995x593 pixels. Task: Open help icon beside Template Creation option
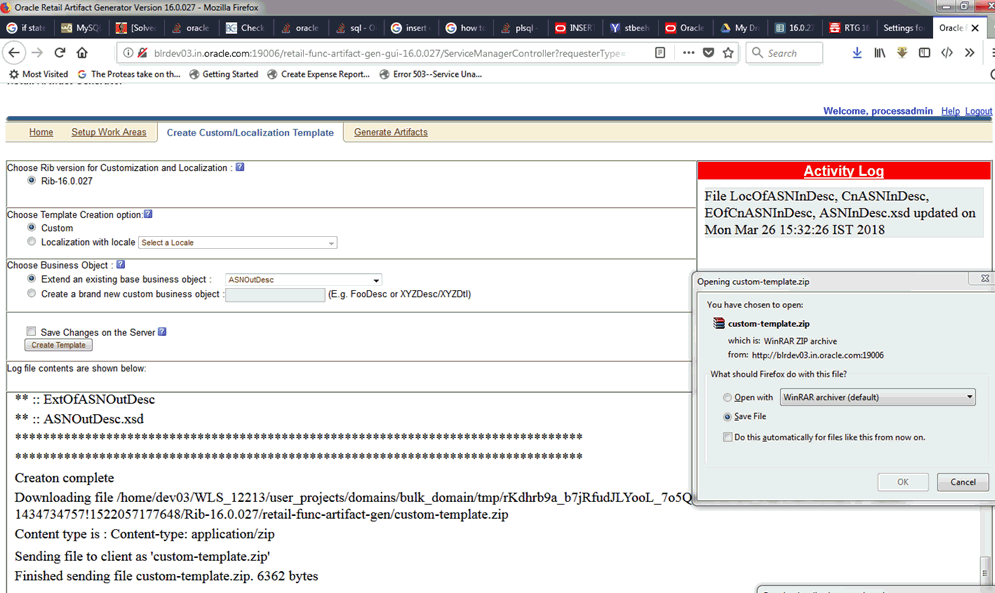[148, 214]
